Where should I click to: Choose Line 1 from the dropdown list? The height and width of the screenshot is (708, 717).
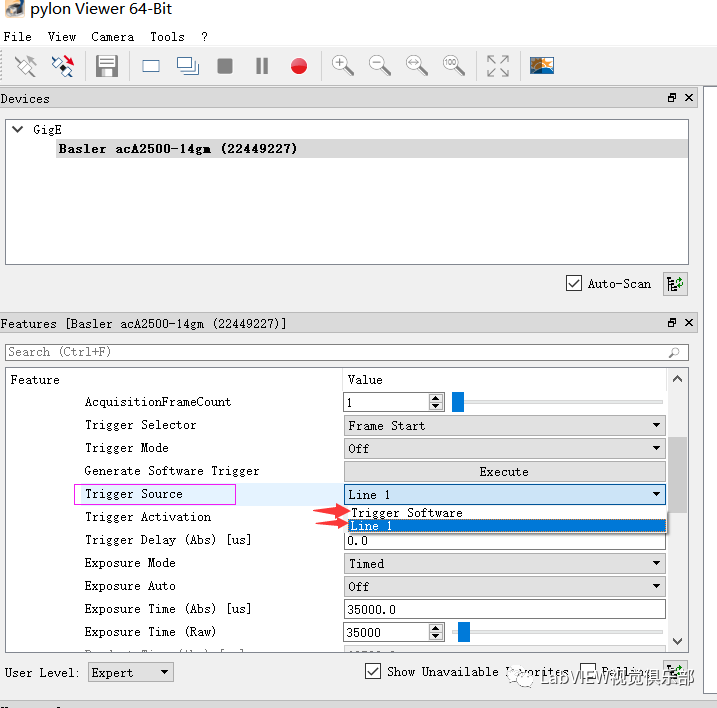pos(507,526)
